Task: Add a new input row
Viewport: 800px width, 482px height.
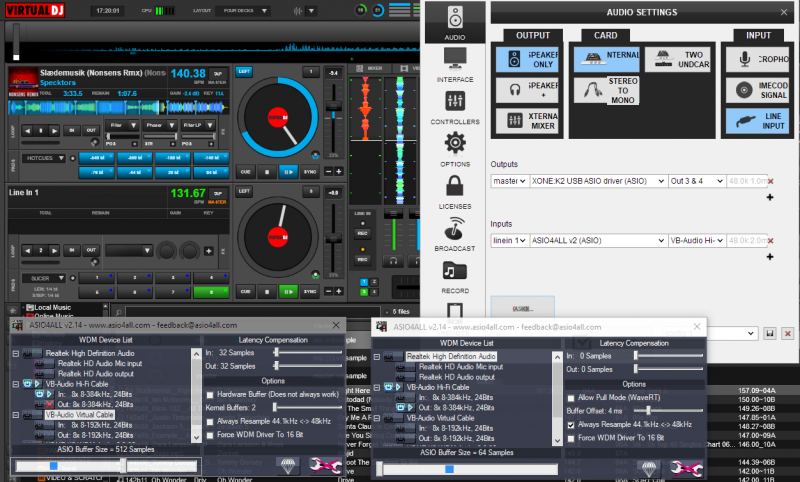Action: click(x=770, y=257)
